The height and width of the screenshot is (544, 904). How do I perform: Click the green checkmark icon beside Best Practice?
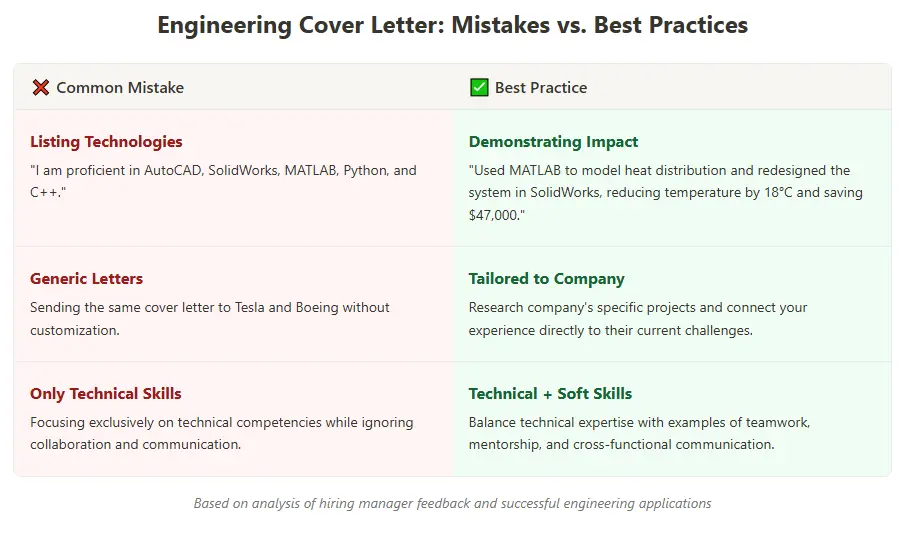click(479, 88)
